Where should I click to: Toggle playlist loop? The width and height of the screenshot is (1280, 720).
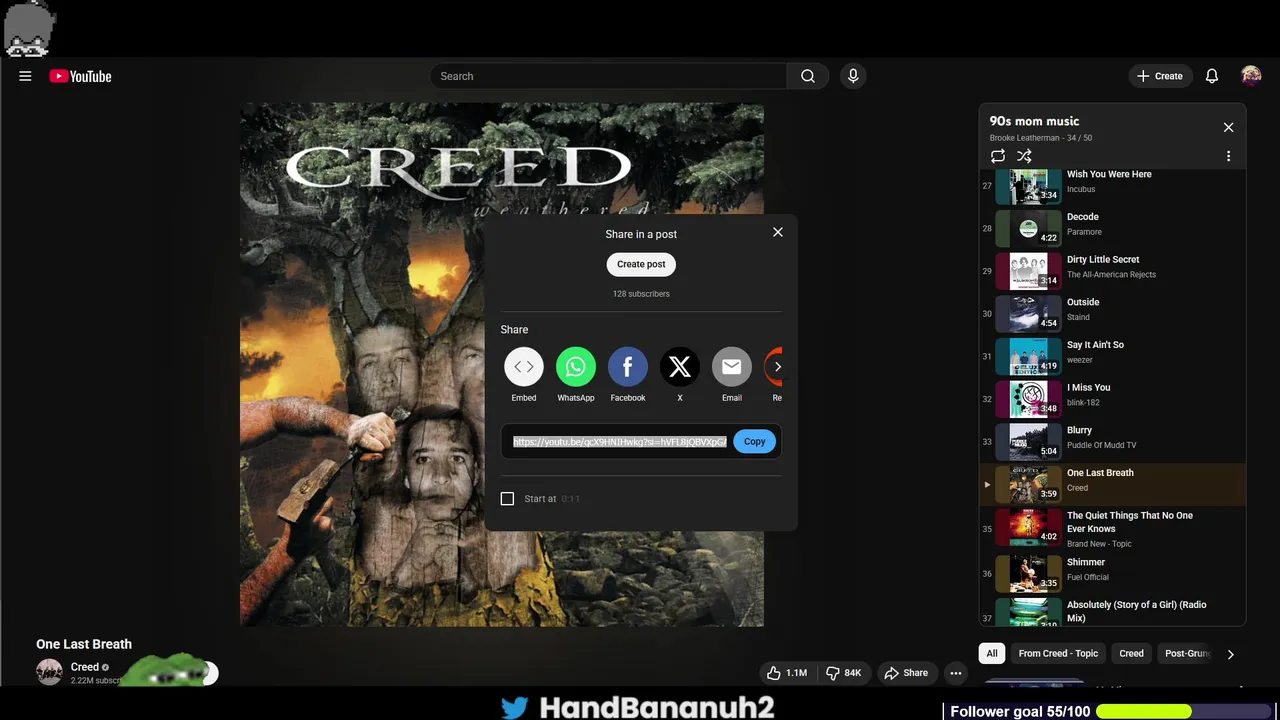[998, 156]
